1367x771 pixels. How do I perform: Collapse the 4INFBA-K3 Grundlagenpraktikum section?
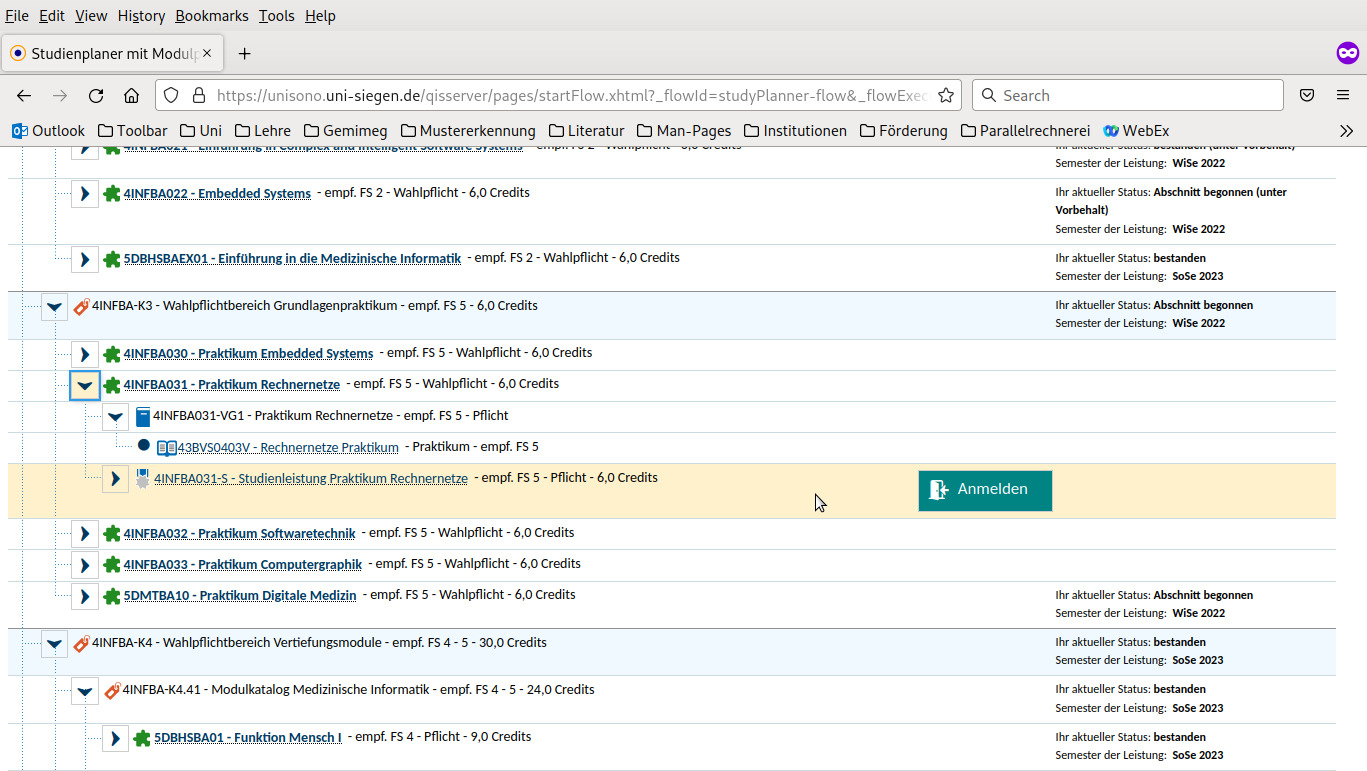(55, 307)
